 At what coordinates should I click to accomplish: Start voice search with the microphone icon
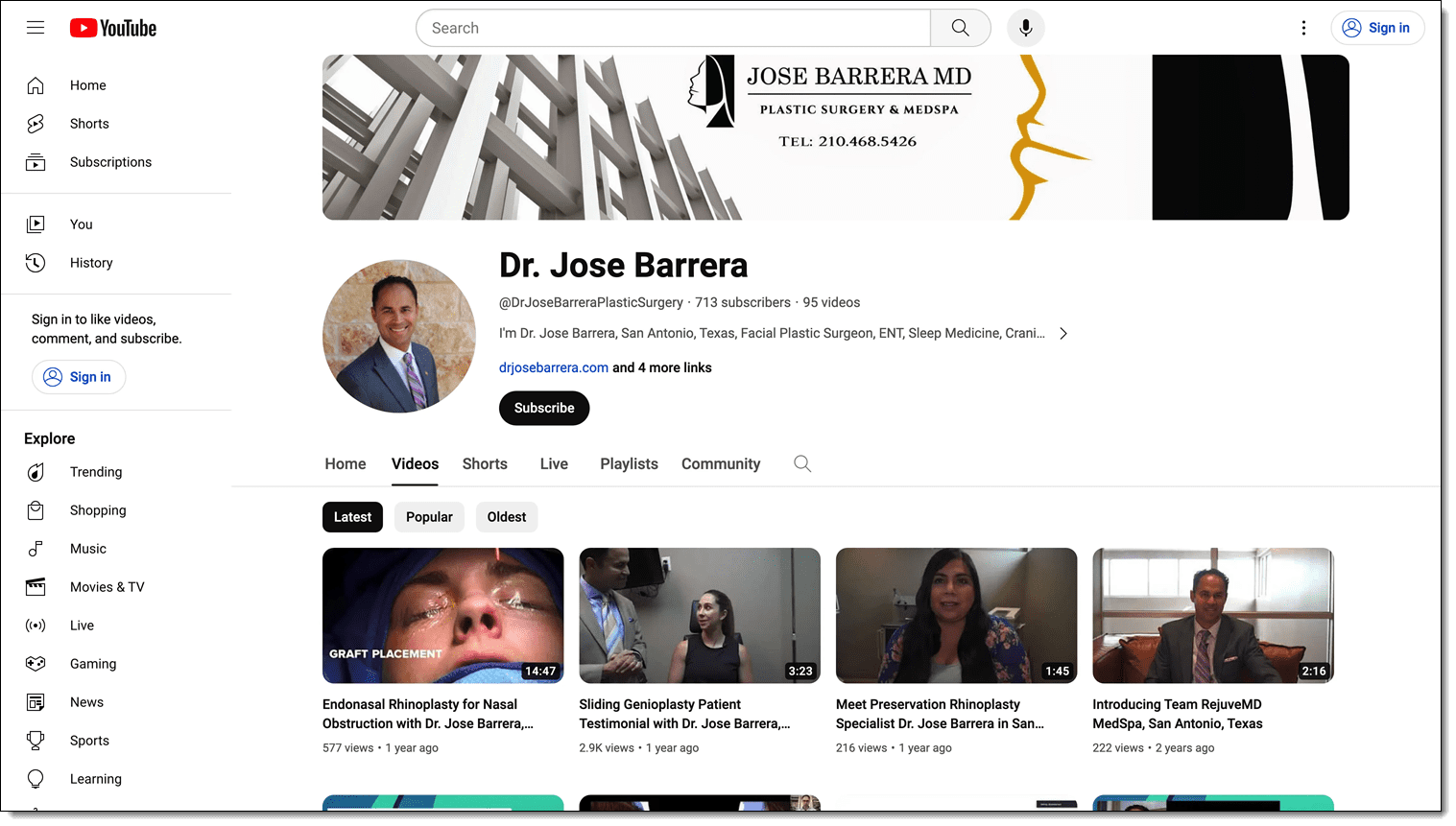pos(1025,28)
